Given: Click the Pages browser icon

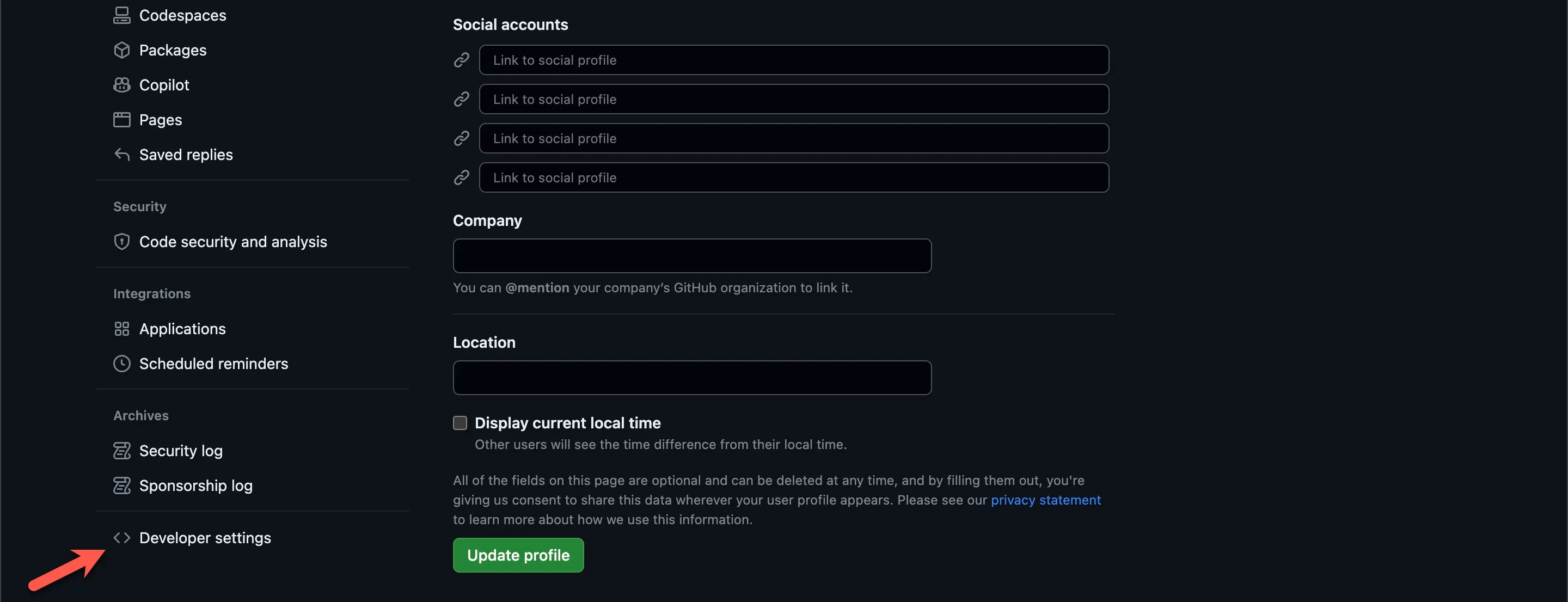Looking at the screenshot, I should (x=122, y=119).
